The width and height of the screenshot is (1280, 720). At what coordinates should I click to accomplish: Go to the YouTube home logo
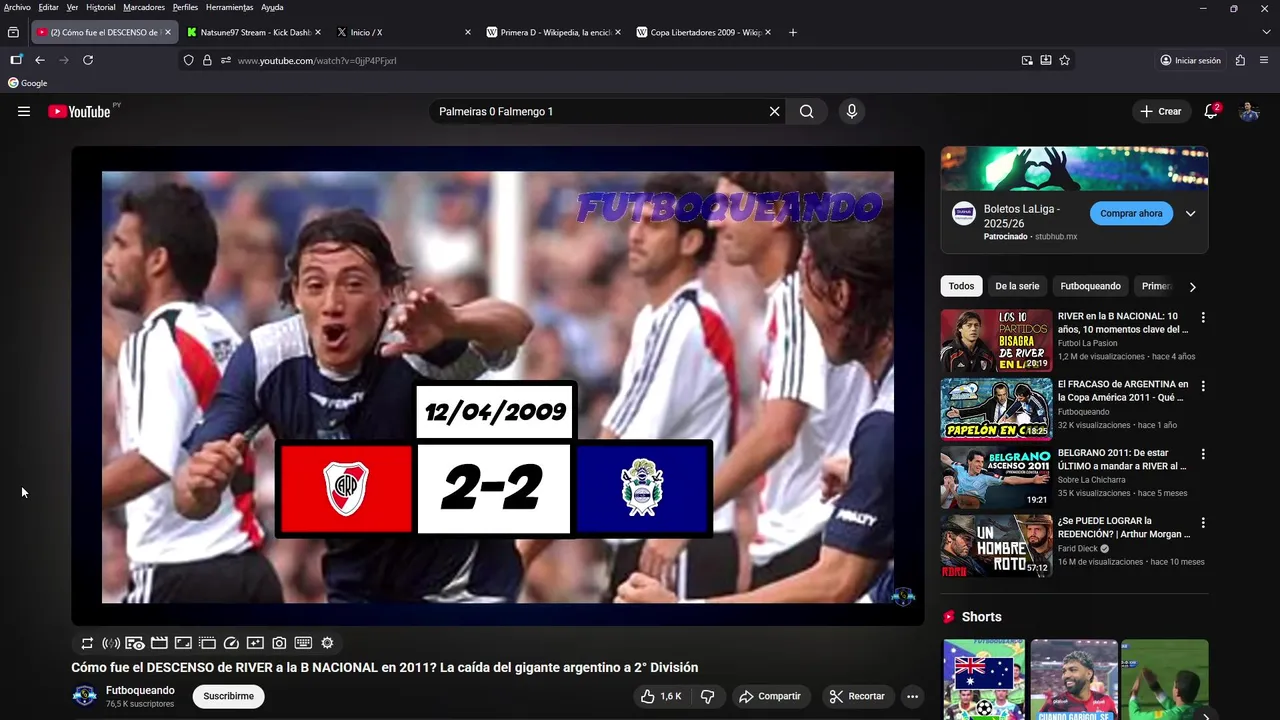[x=79, y=111]
